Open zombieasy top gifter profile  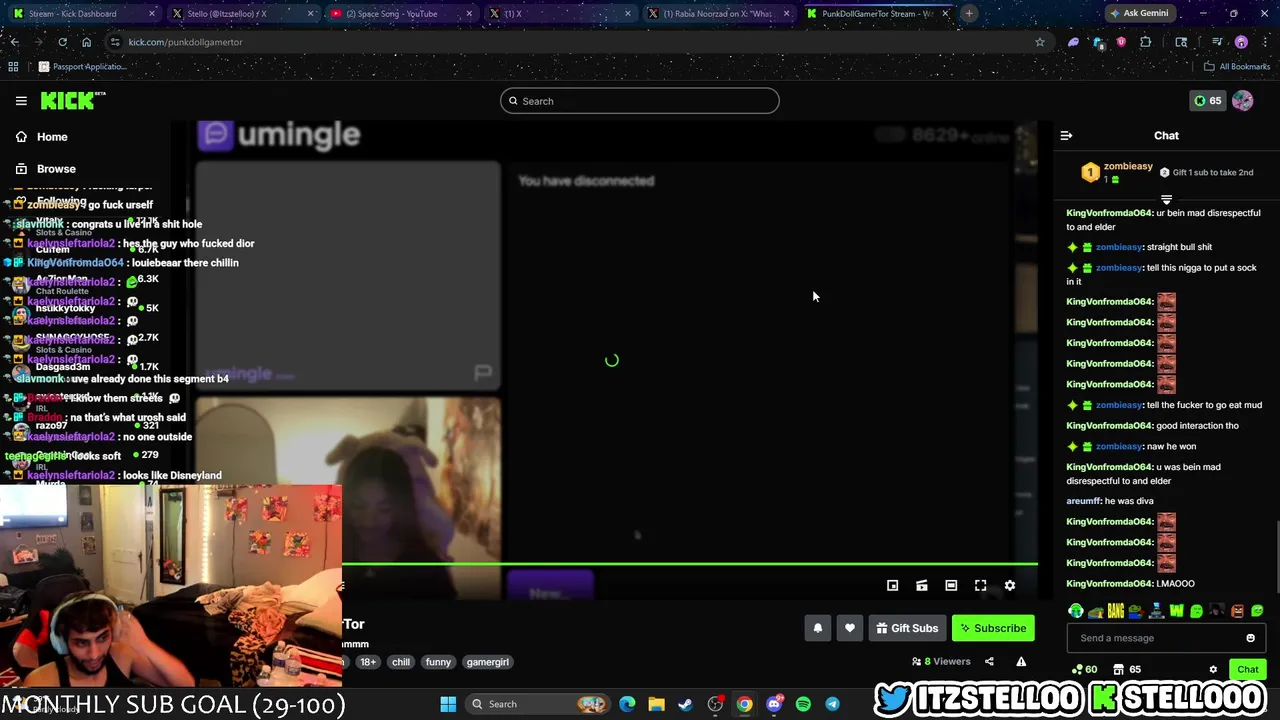[x=1128, y=167]
